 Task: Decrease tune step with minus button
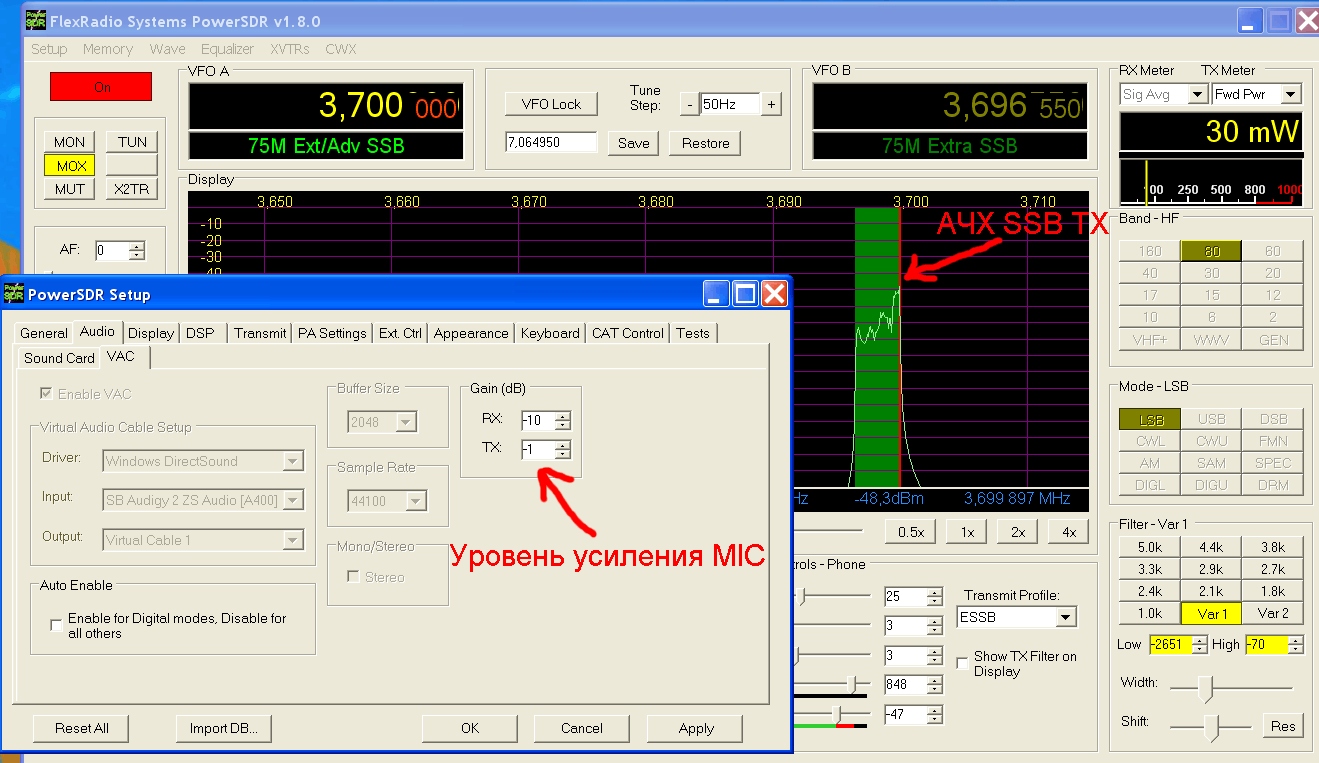point(689,104)
